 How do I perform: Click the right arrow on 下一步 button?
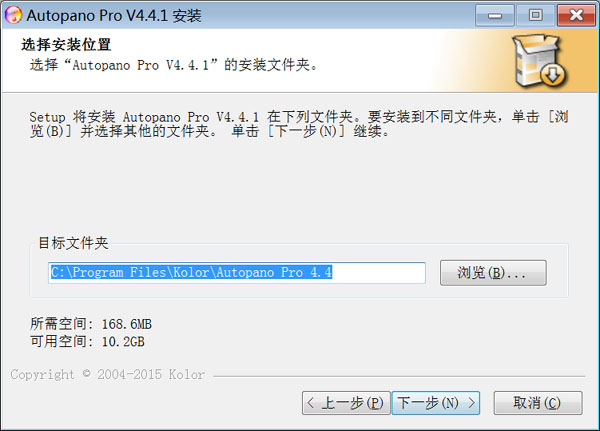point(471,403)
